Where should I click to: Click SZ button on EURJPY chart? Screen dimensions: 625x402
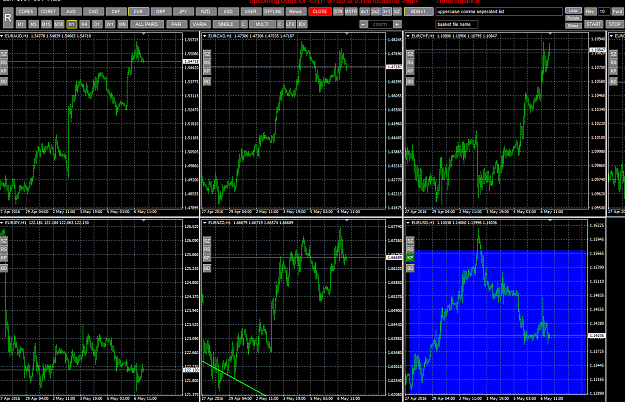tap(4, 241)
